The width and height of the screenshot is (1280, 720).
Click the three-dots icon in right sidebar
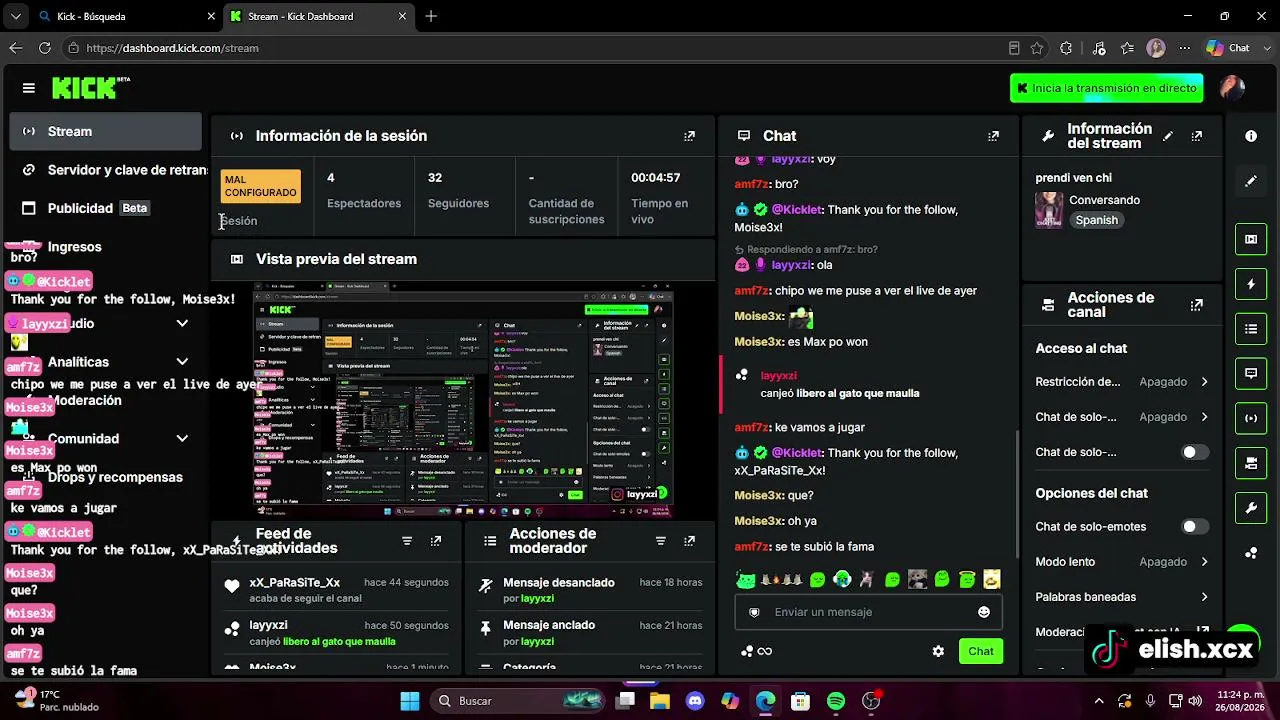(x=1251, y=553)
